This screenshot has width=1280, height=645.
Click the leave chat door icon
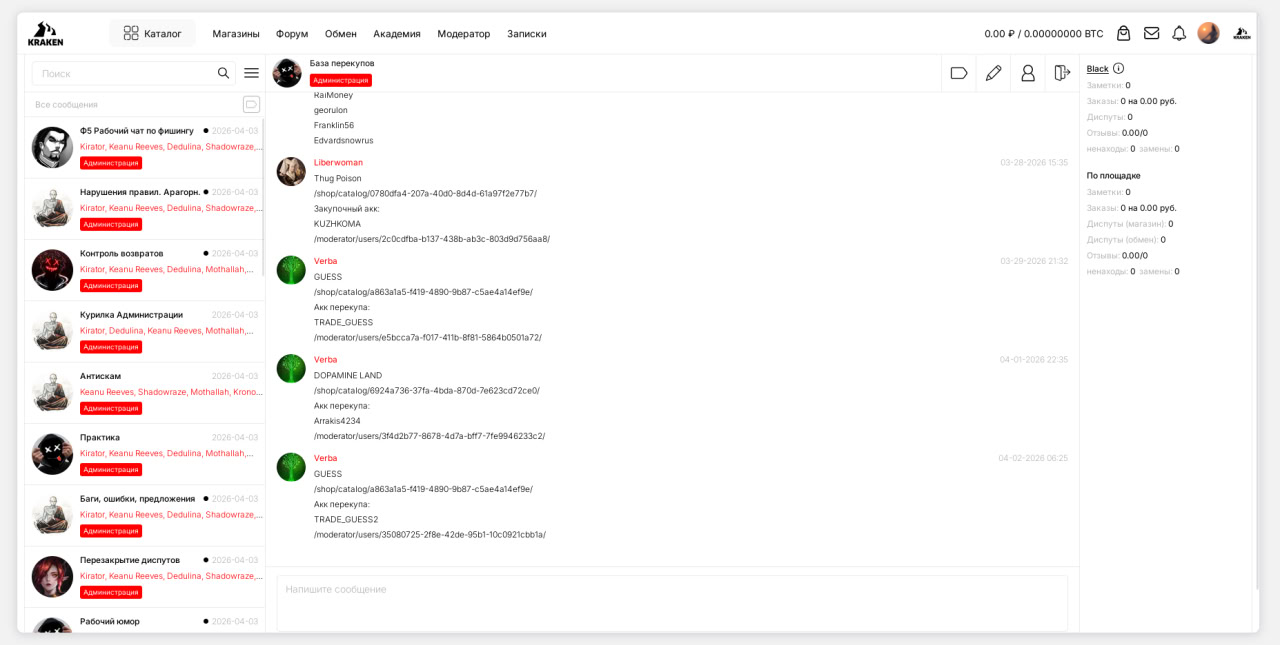tap(1062, 73)
